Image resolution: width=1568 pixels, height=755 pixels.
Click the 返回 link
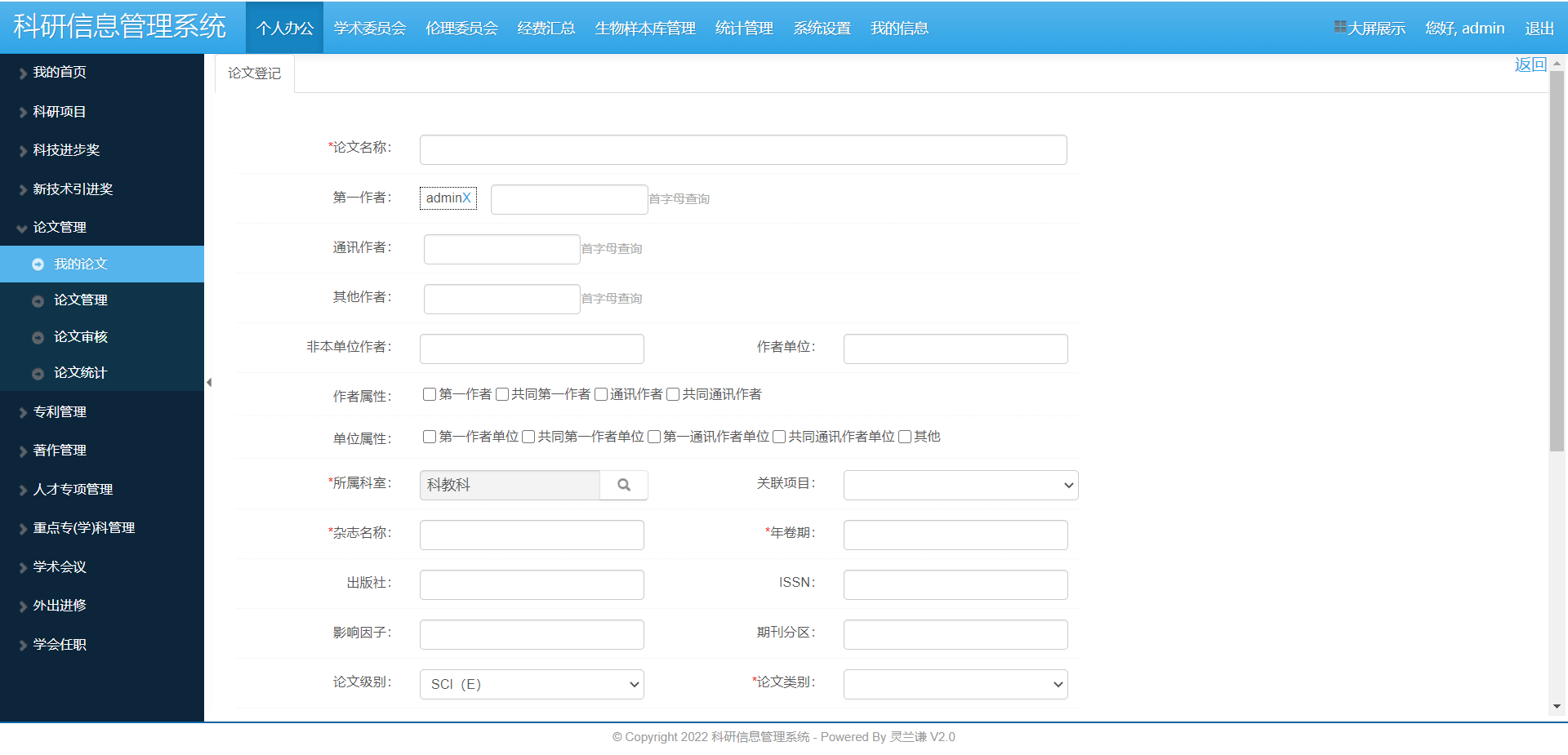[1530, 64]
